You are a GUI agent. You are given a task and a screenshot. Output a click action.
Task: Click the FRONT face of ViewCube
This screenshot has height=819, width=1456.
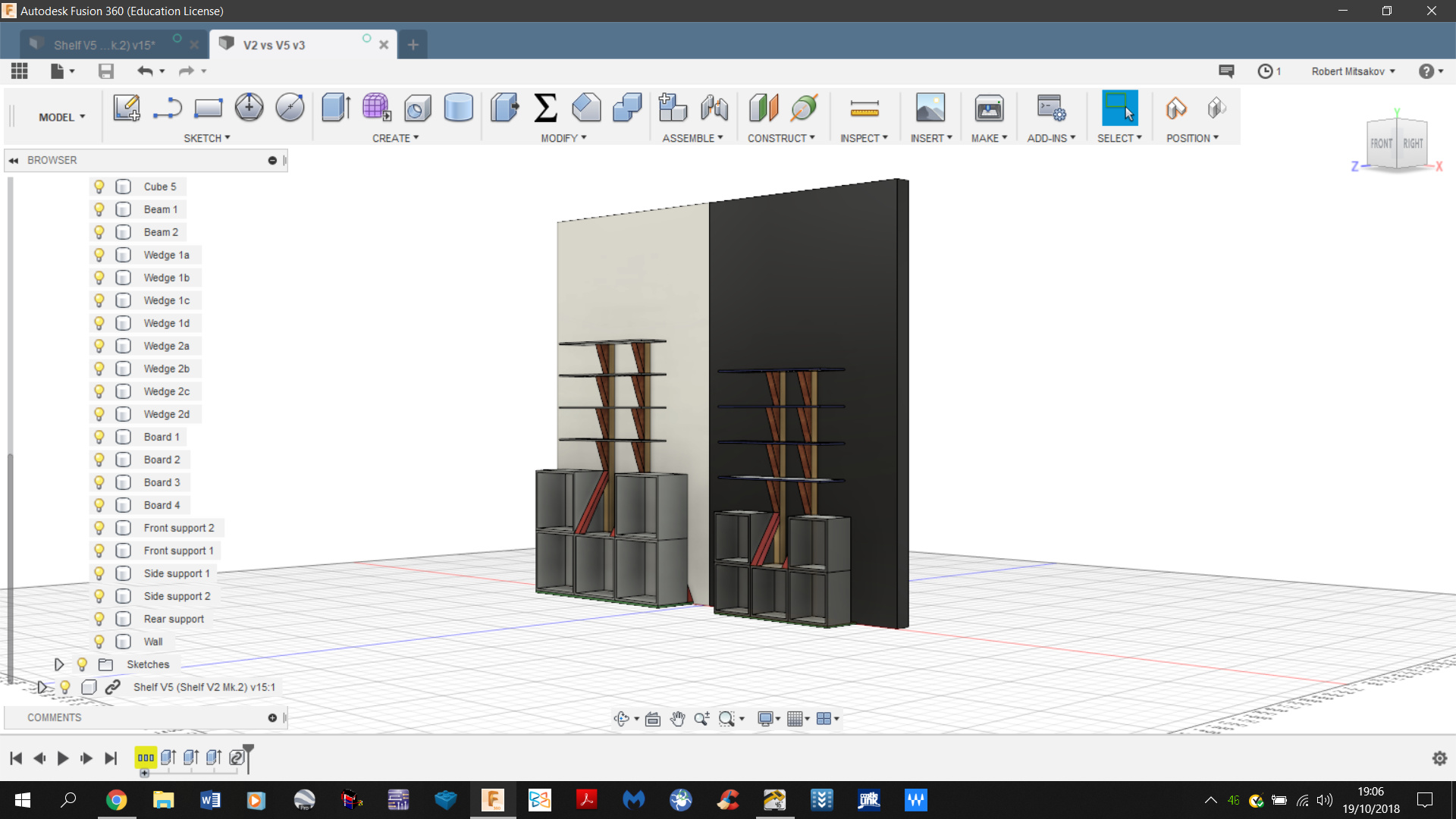[x=1381, y=143]
